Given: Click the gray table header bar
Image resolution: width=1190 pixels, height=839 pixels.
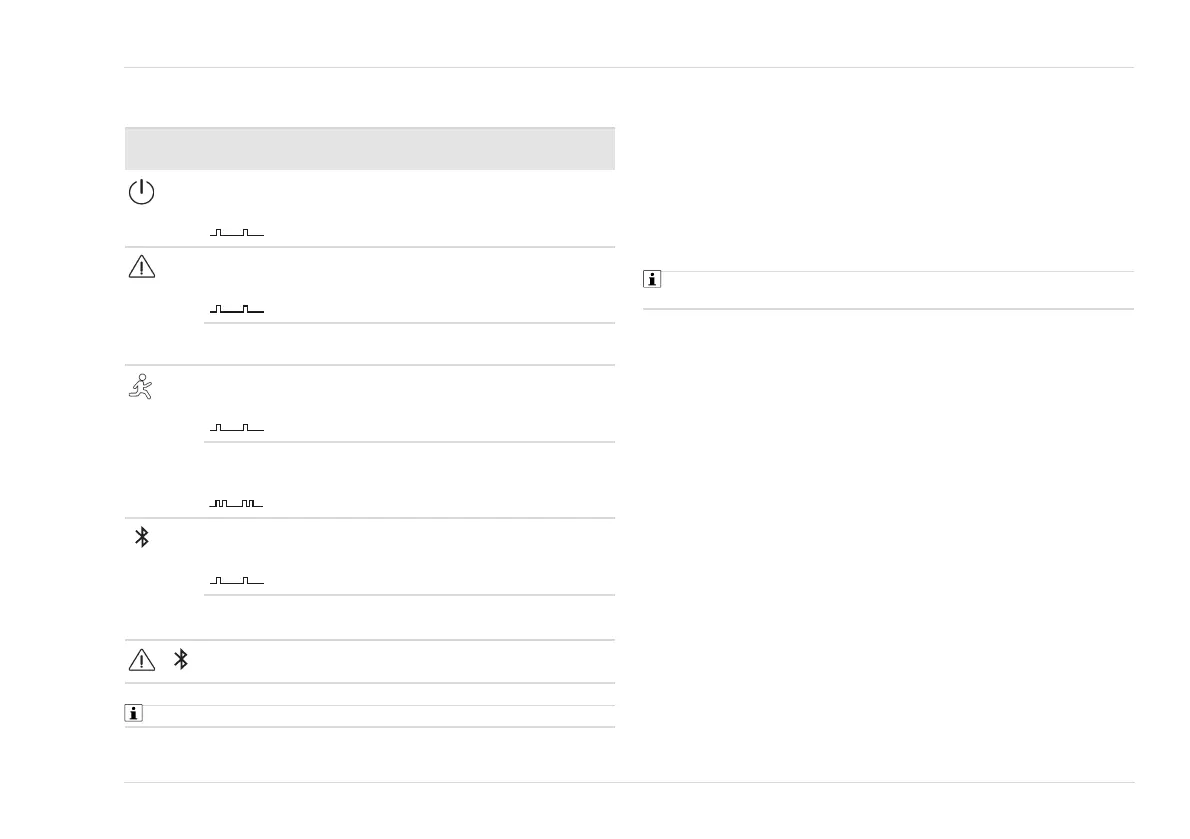Looking at the screenshot, I should click(x=369, y=149).
